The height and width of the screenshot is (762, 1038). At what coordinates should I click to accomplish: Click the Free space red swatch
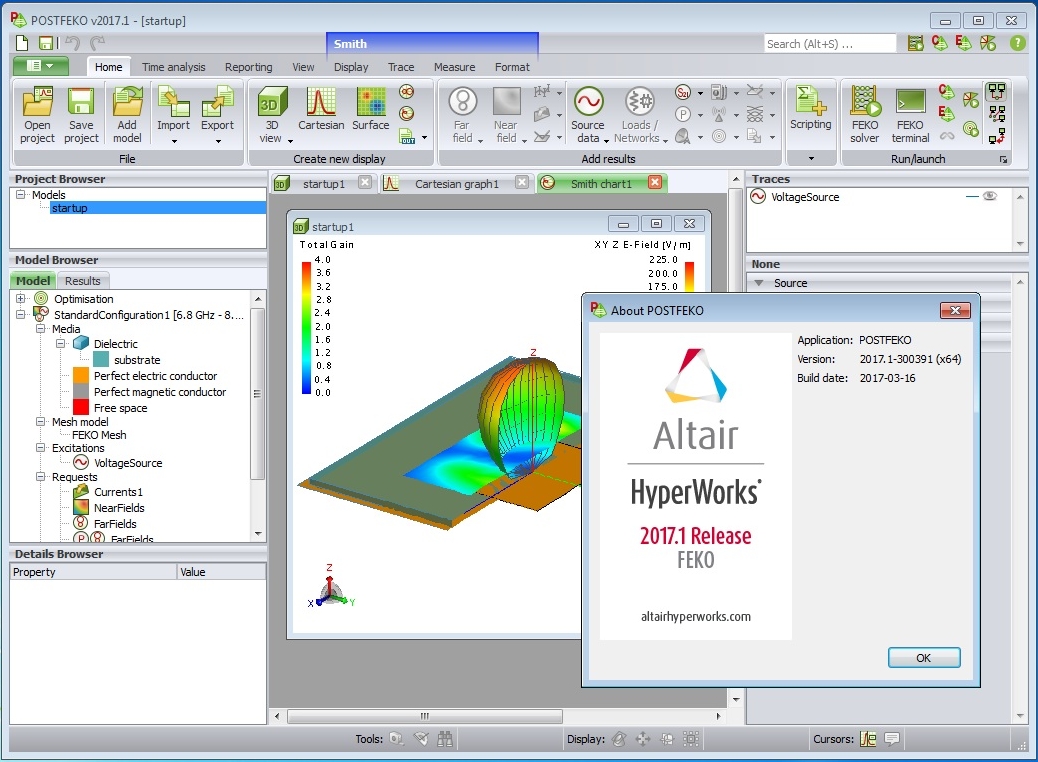(81, 407)
